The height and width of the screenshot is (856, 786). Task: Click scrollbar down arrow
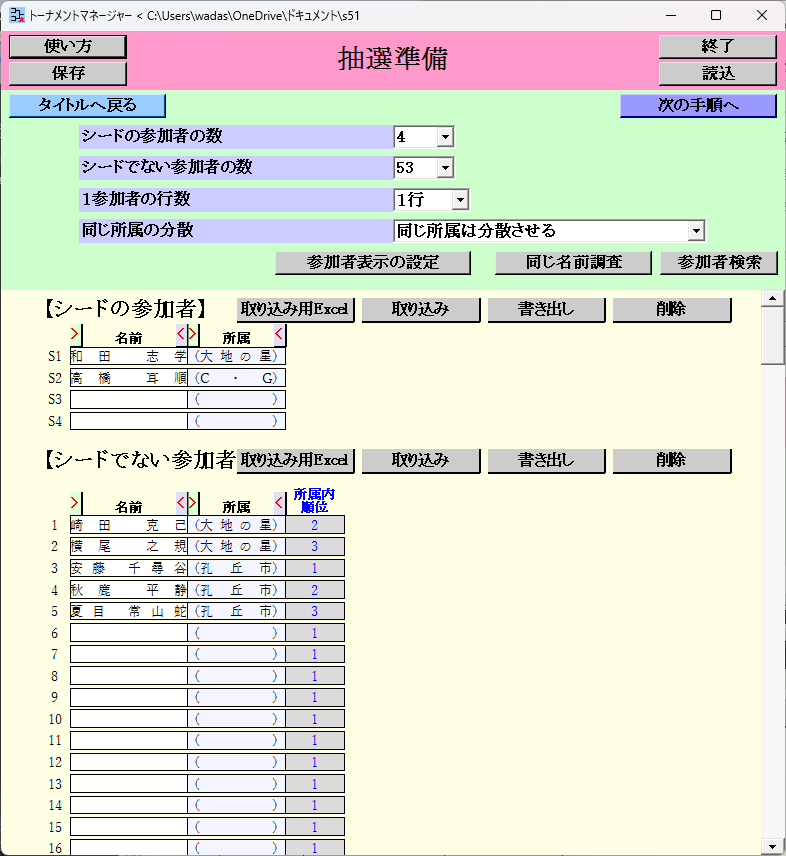(772, 847)
